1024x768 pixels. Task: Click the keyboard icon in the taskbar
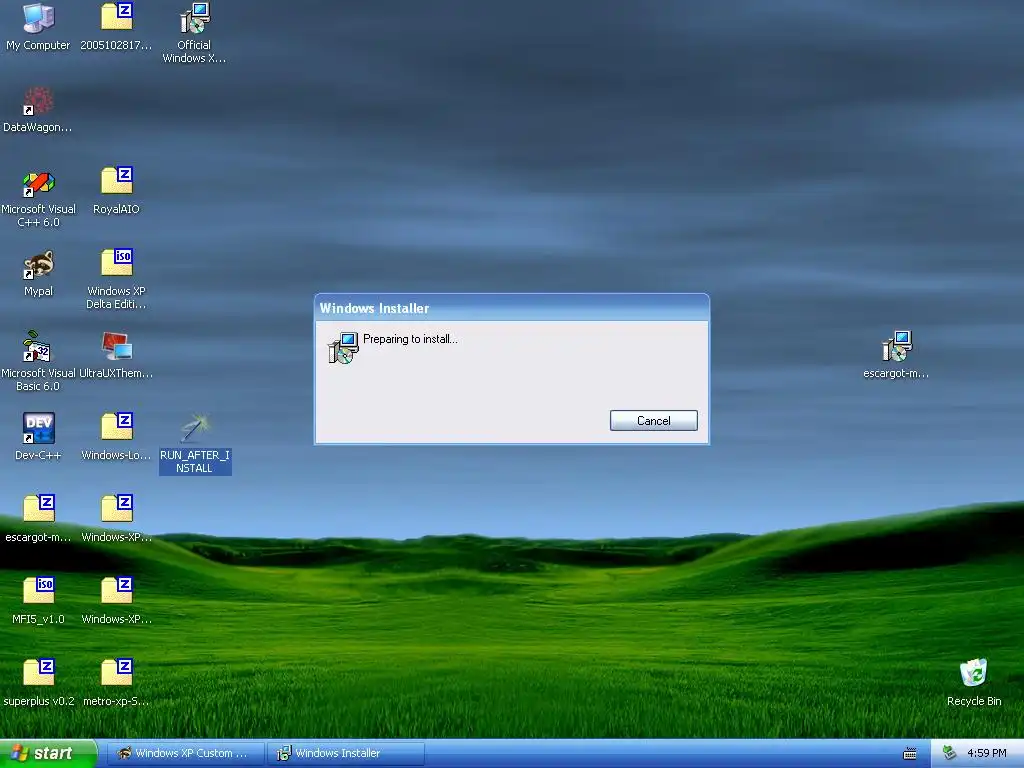[910, 754]
